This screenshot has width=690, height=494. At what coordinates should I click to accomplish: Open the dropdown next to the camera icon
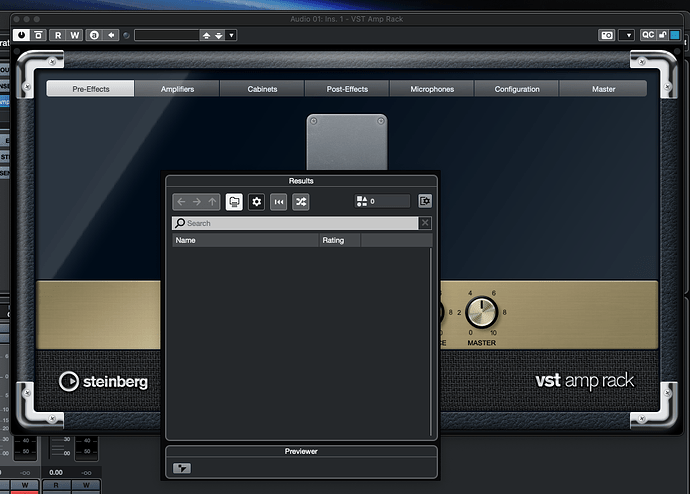tap(627, 35)
